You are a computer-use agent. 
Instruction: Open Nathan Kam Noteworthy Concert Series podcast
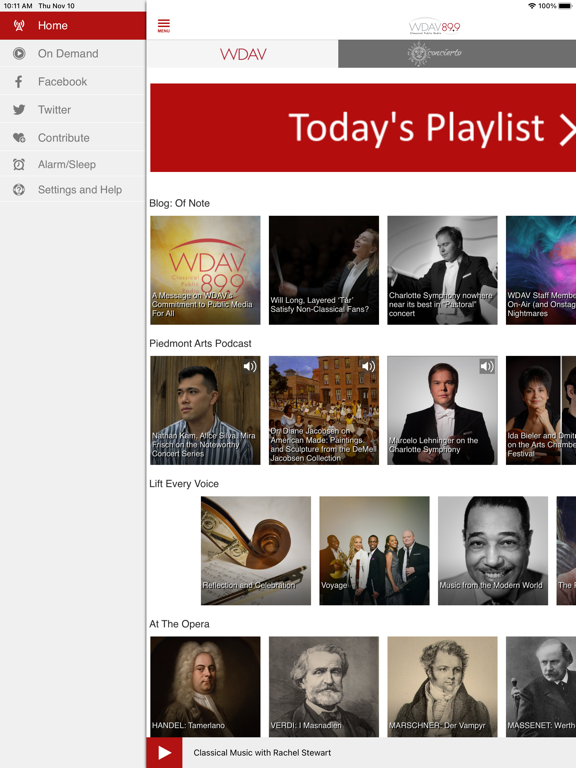pos(205,410)
